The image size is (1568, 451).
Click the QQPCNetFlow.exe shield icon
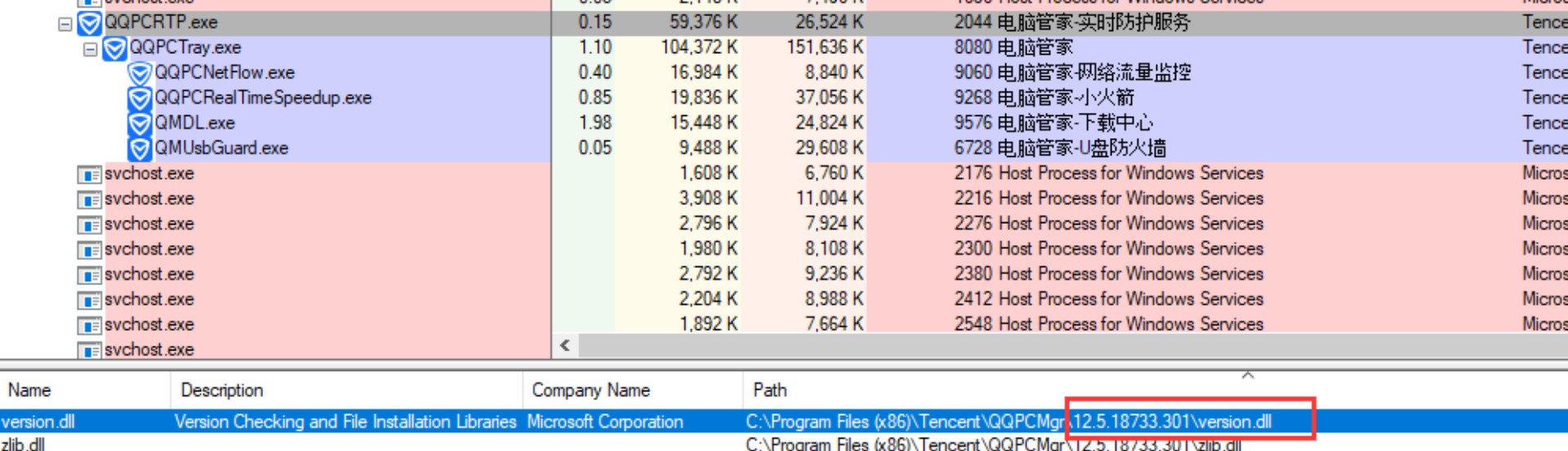coord(140,74)
